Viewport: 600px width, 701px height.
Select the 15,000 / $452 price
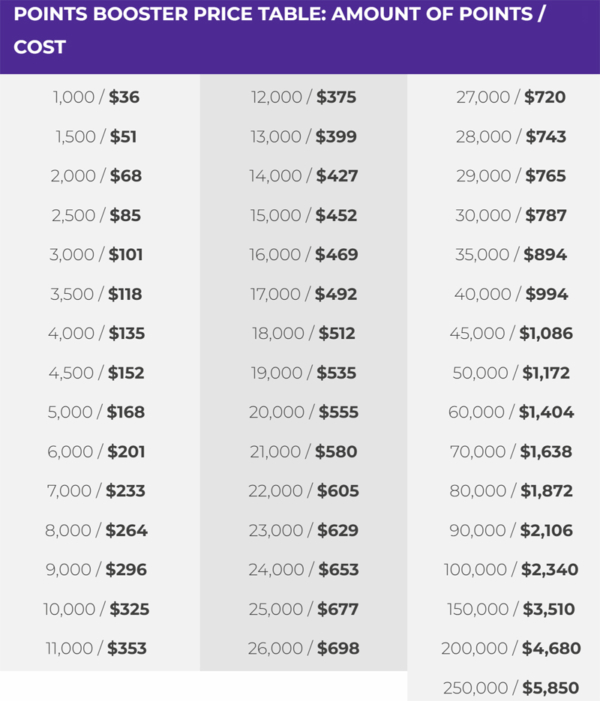[303, 215]
